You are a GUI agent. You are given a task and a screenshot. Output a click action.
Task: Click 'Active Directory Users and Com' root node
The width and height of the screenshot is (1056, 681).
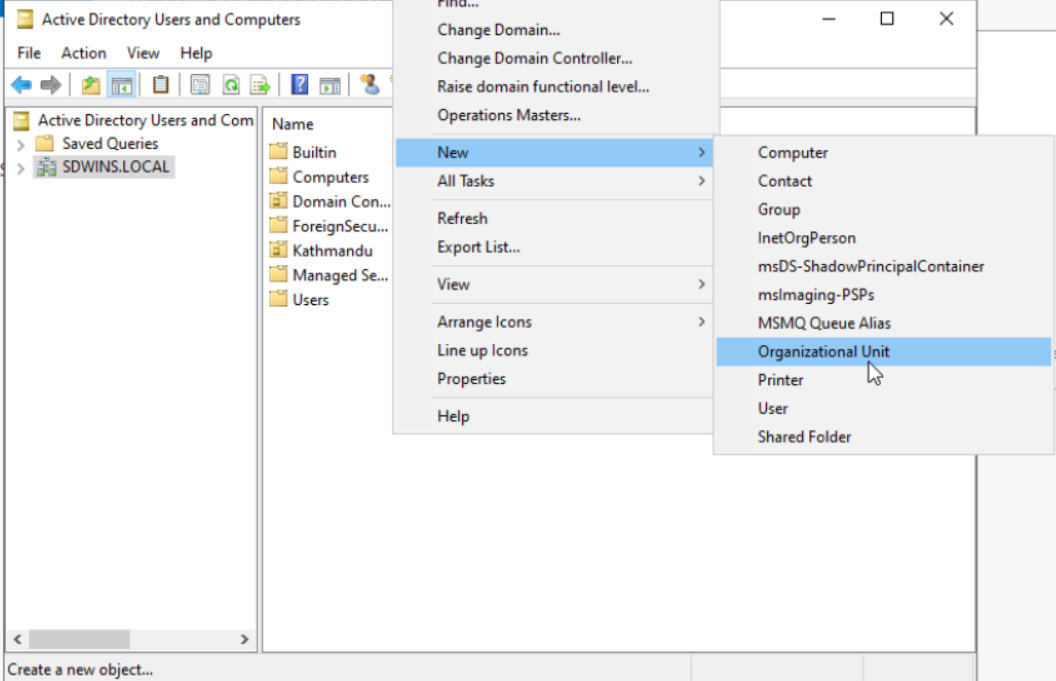tap(145, 120)
